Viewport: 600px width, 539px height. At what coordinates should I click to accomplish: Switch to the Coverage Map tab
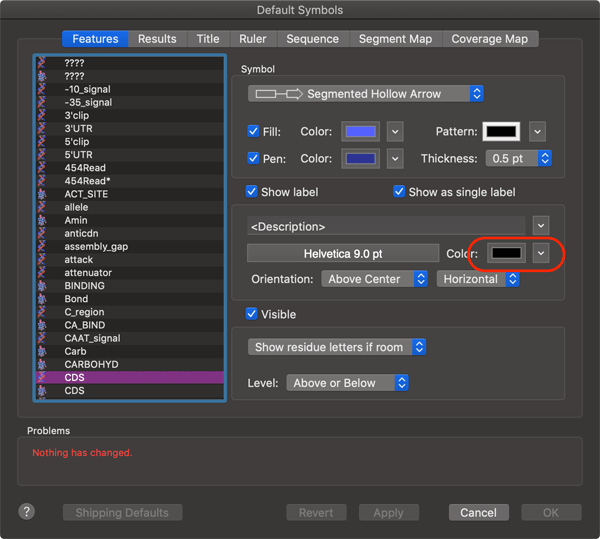pos(490,39)
